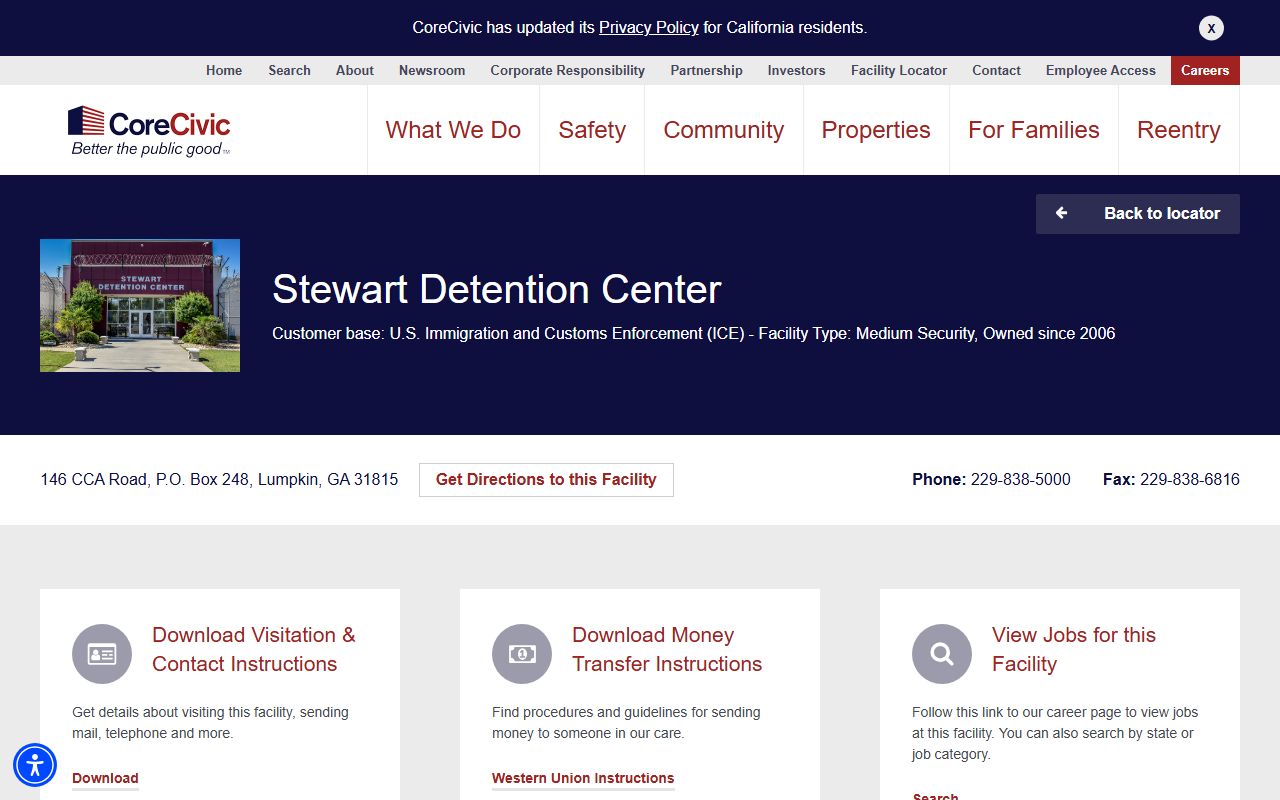The width and height of the screenshot is (1280, 800).
Task: Click the facility phone number 229-838-5000
Action: [x=1020, y=480]
